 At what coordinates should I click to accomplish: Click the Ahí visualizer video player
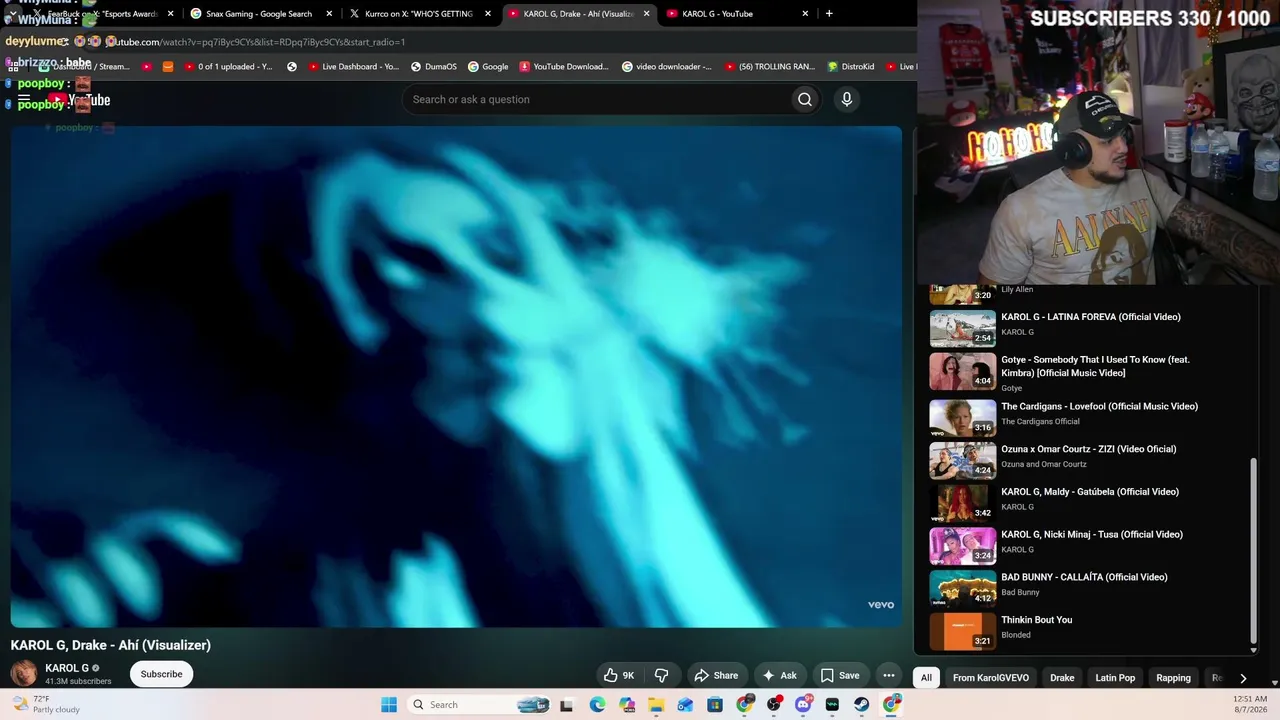click(x=456, y=376)
